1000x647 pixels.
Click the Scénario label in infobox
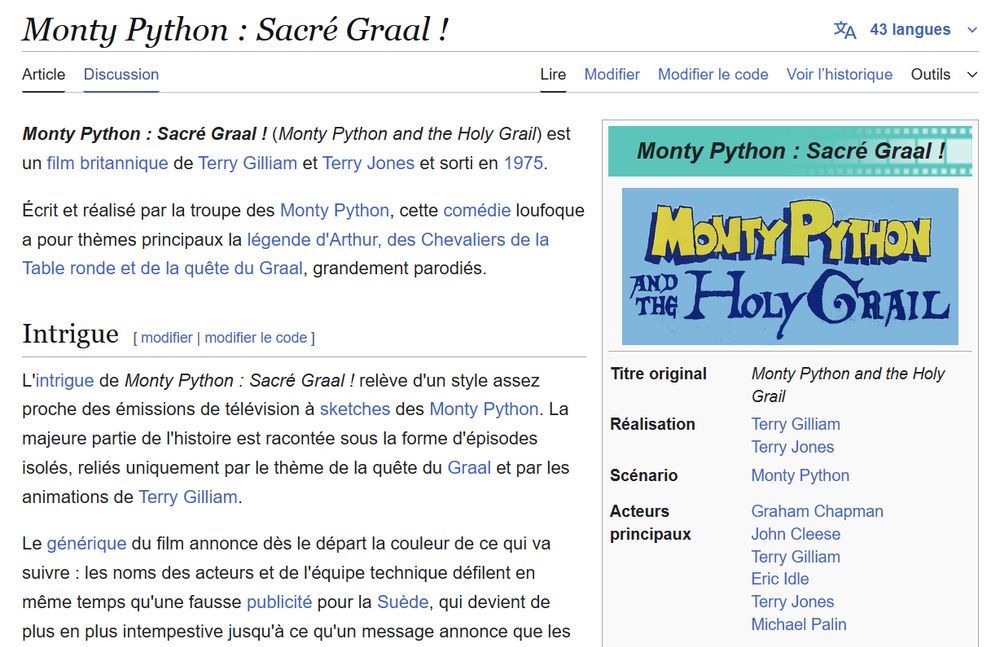pyautogui.click(x=643, y=475)
